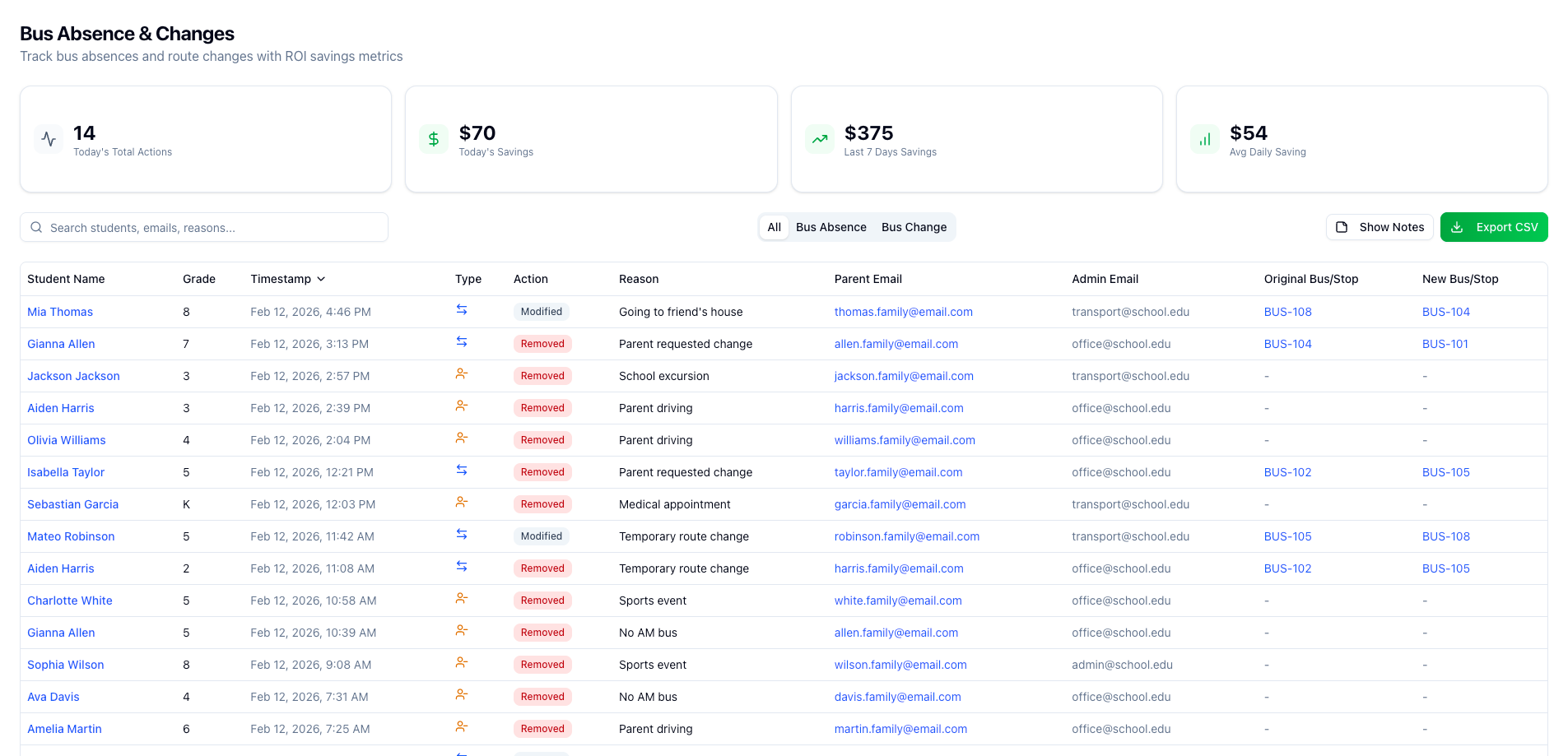Open student Isabella Taylor's profile link
Screen dimensions: 1568x756
click(66, 472)
